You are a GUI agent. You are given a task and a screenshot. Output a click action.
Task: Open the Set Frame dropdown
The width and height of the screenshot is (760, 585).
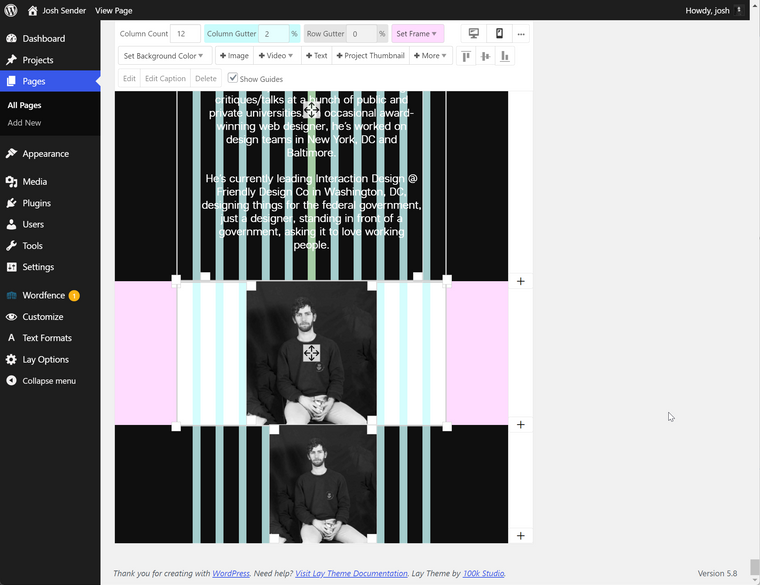tap(417, 34)
